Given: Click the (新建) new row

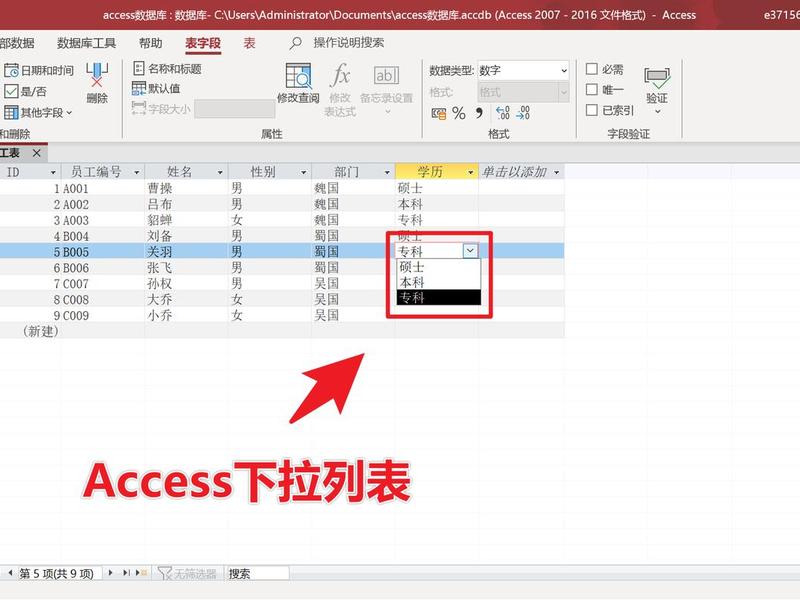Looking at the screenshot, I should point(282,331).
